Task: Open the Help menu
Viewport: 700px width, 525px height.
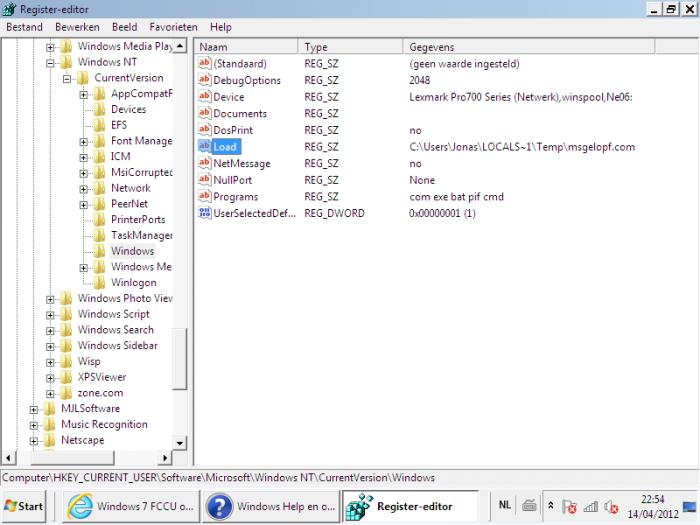Action: tap(221, 27)
